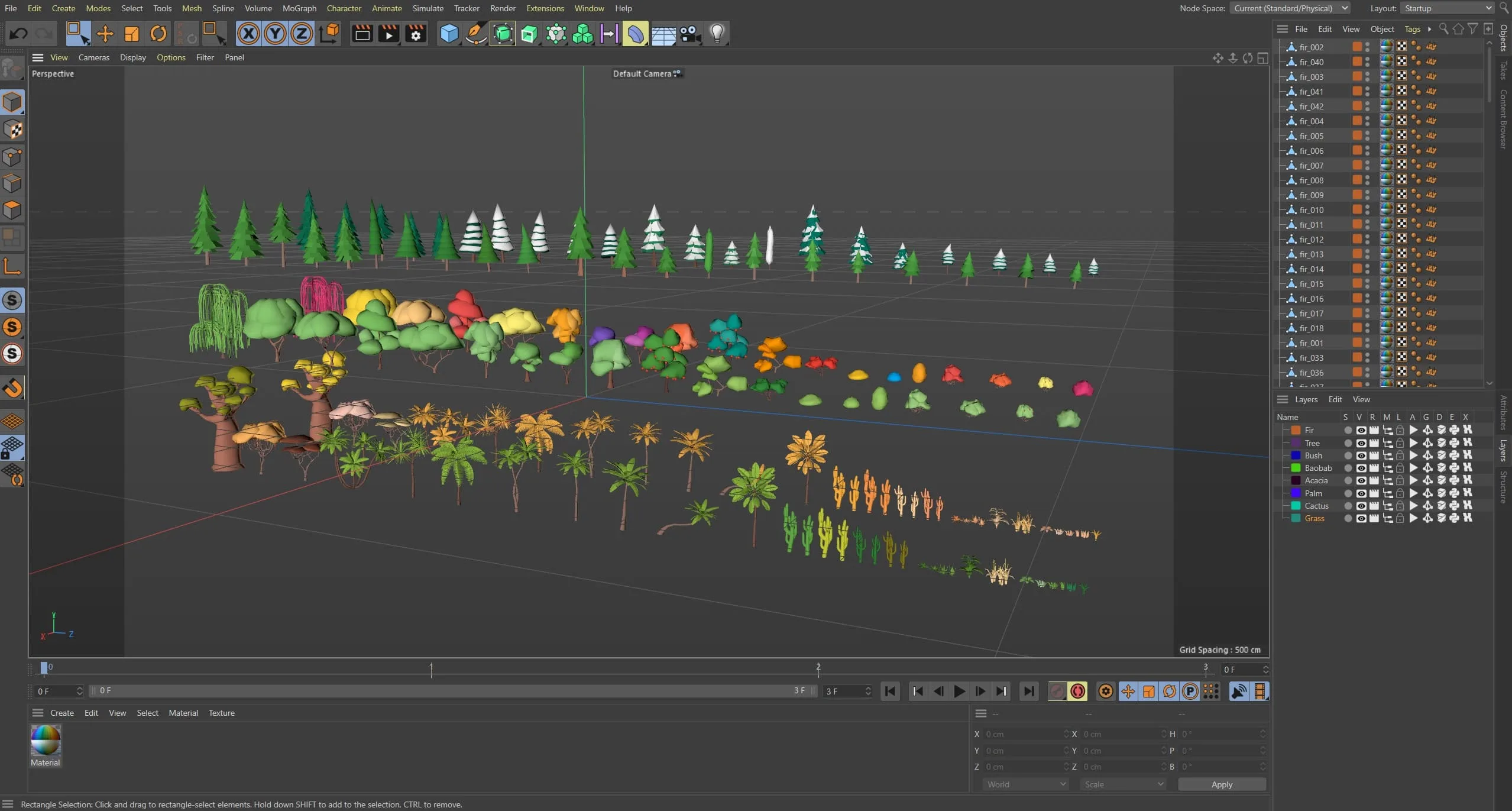The height and width of the screenshot is (811, 1512).
Task: Go to start of animation
Action: [x=890, y=691]
